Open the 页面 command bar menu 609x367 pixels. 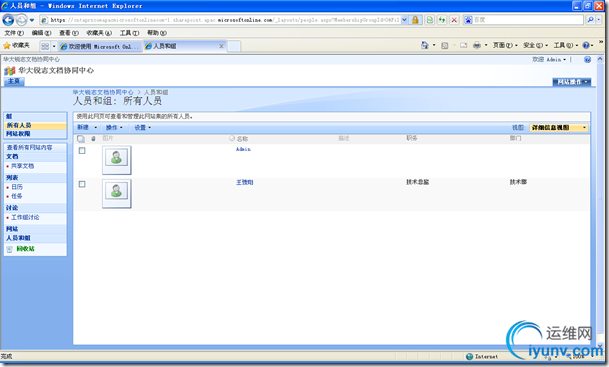click(x=505, y=45)
